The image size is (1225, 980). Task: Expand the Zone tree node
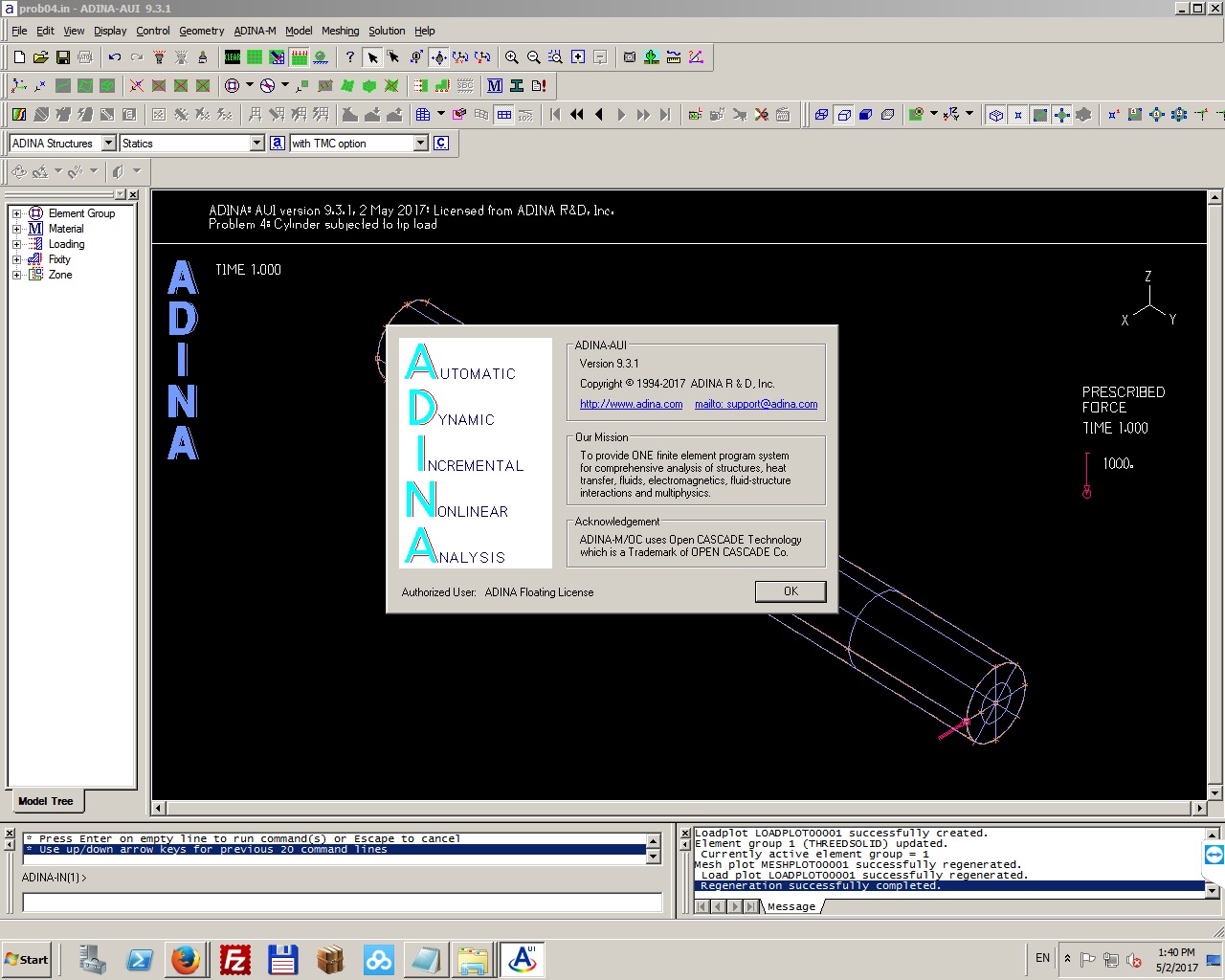click(16, 275)
